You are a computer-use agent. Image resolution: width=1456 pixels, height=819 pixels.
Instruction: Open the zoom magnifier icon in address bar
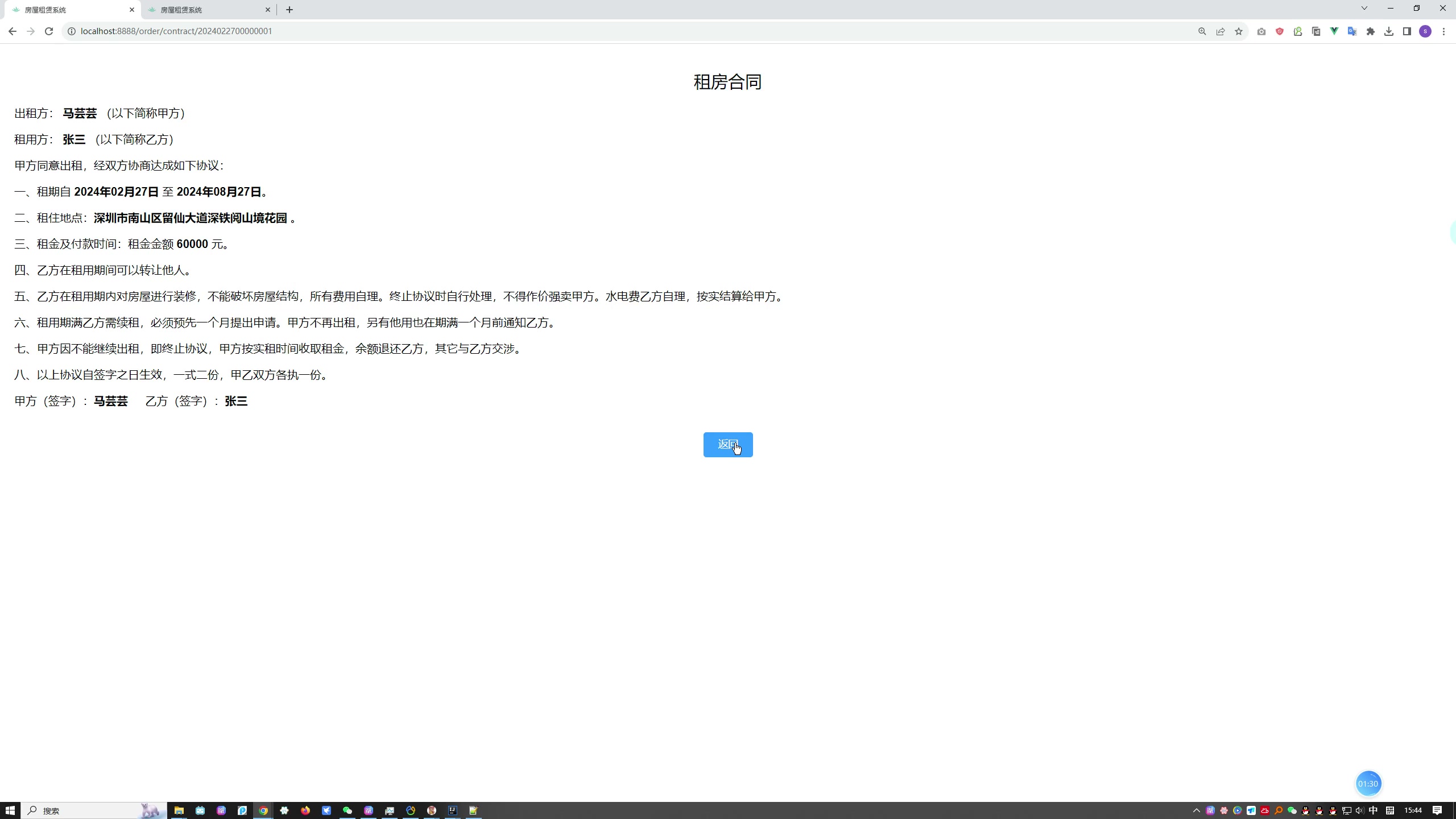1202,31
